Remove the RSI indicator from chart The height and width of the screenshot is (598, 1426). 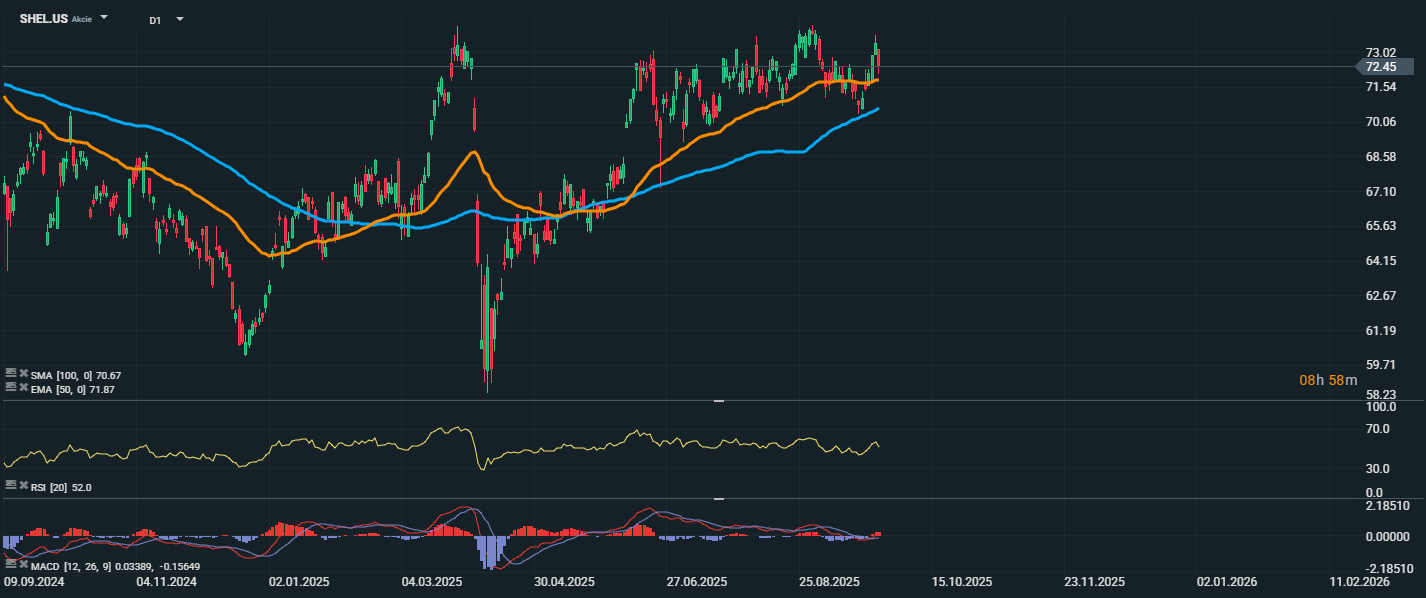pyautogui.click(x=23, y=484)
